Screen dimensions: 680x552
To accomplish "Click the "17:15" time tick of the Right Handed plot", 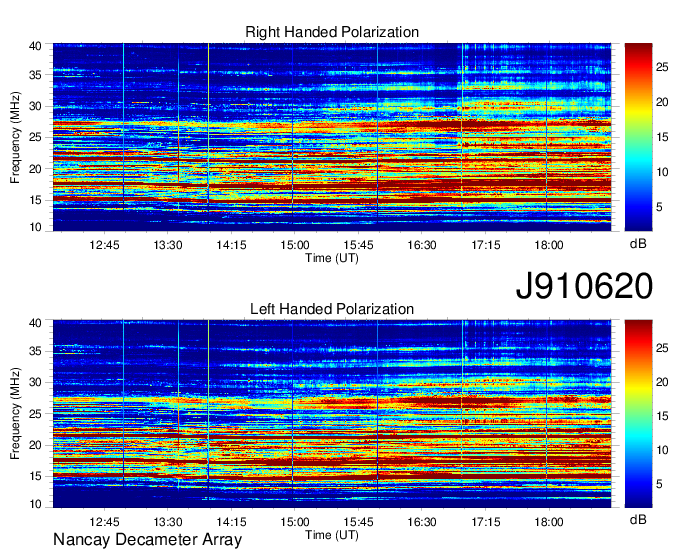I will (486, 245).
